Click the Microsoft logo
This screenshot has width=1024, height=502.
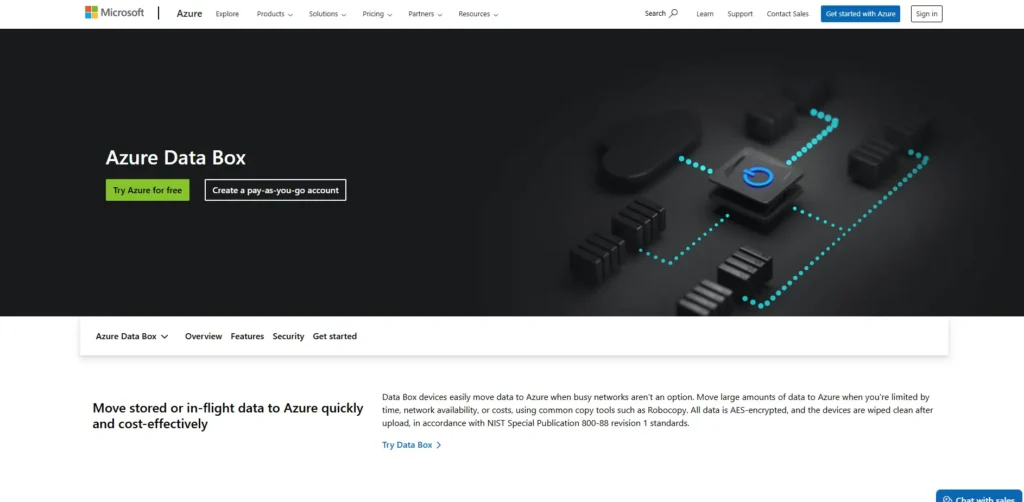coord(114,12)
